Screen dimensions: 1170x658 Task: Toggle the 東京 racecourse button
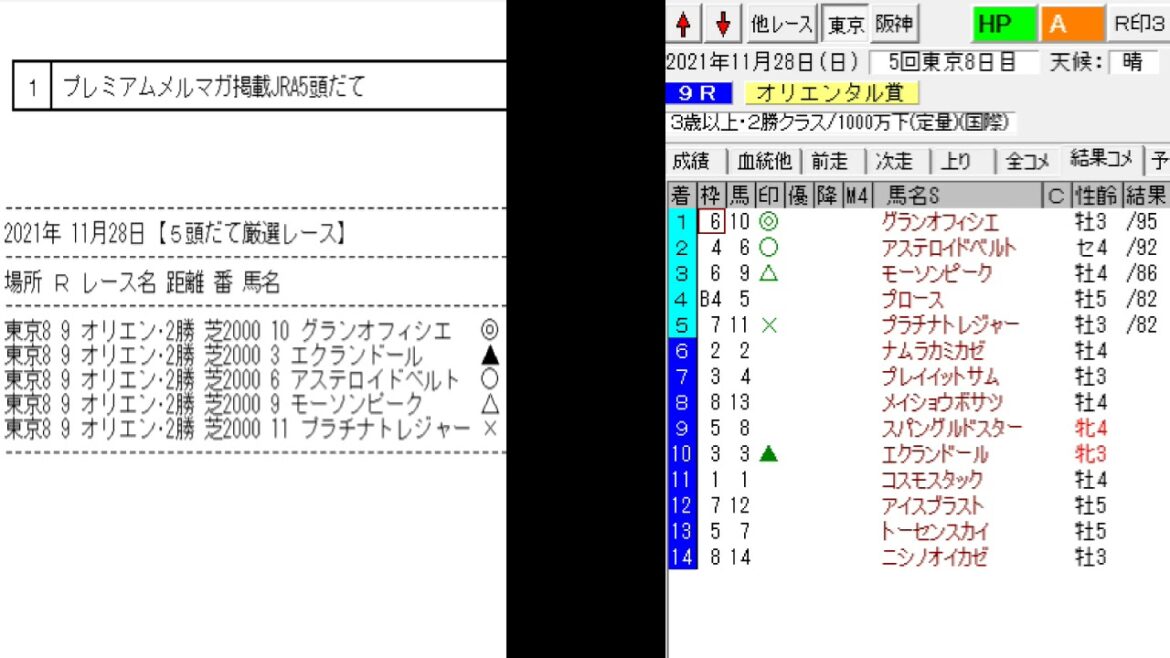845,24
